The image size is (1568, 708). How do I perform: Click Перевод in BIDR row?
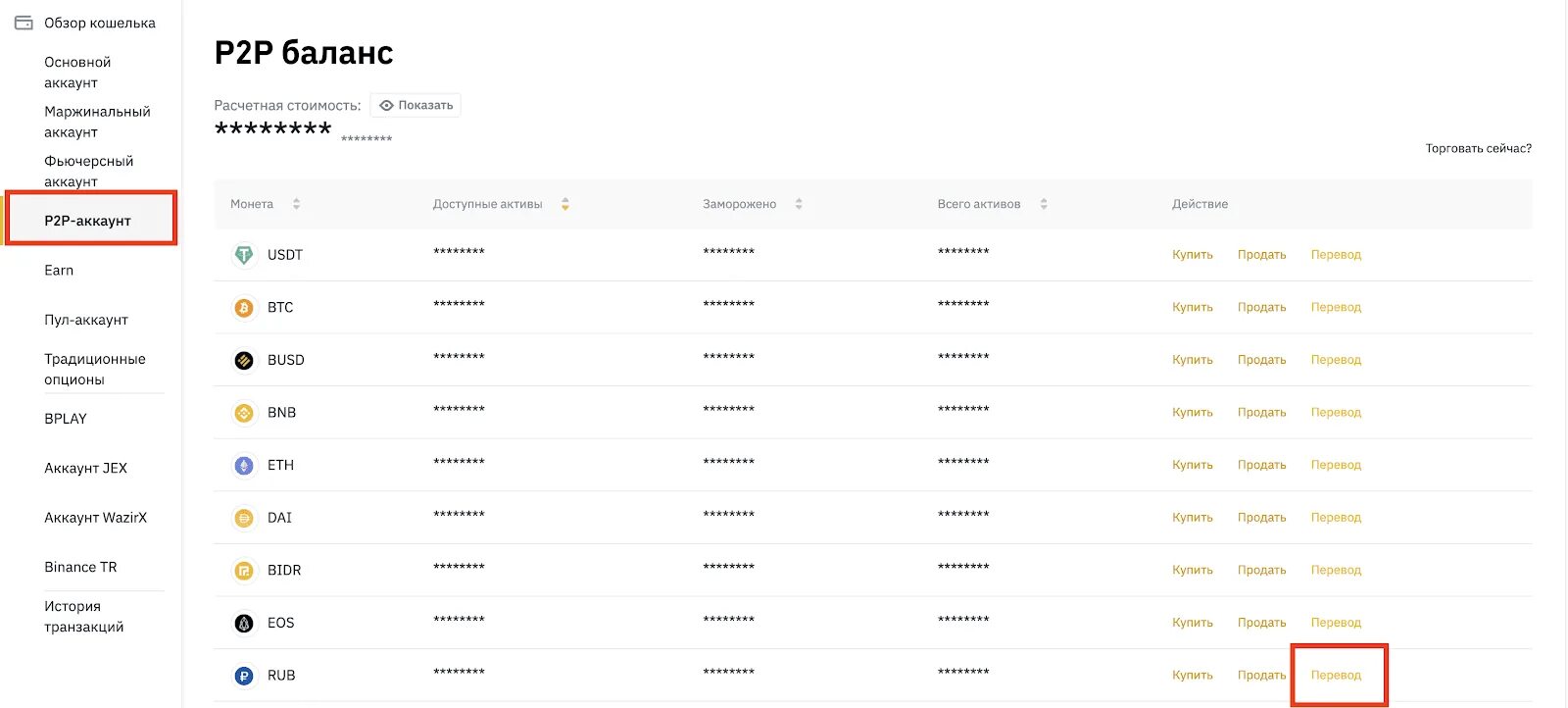point(1336,571)
